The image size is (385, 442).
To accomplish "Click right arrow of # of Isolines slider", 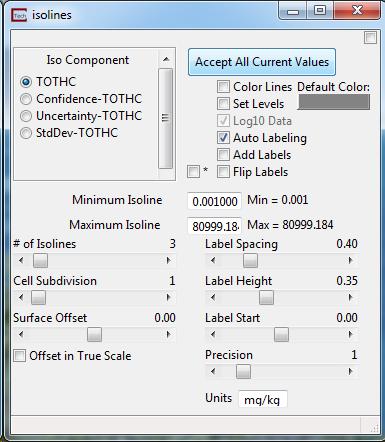I will (169, 260).
